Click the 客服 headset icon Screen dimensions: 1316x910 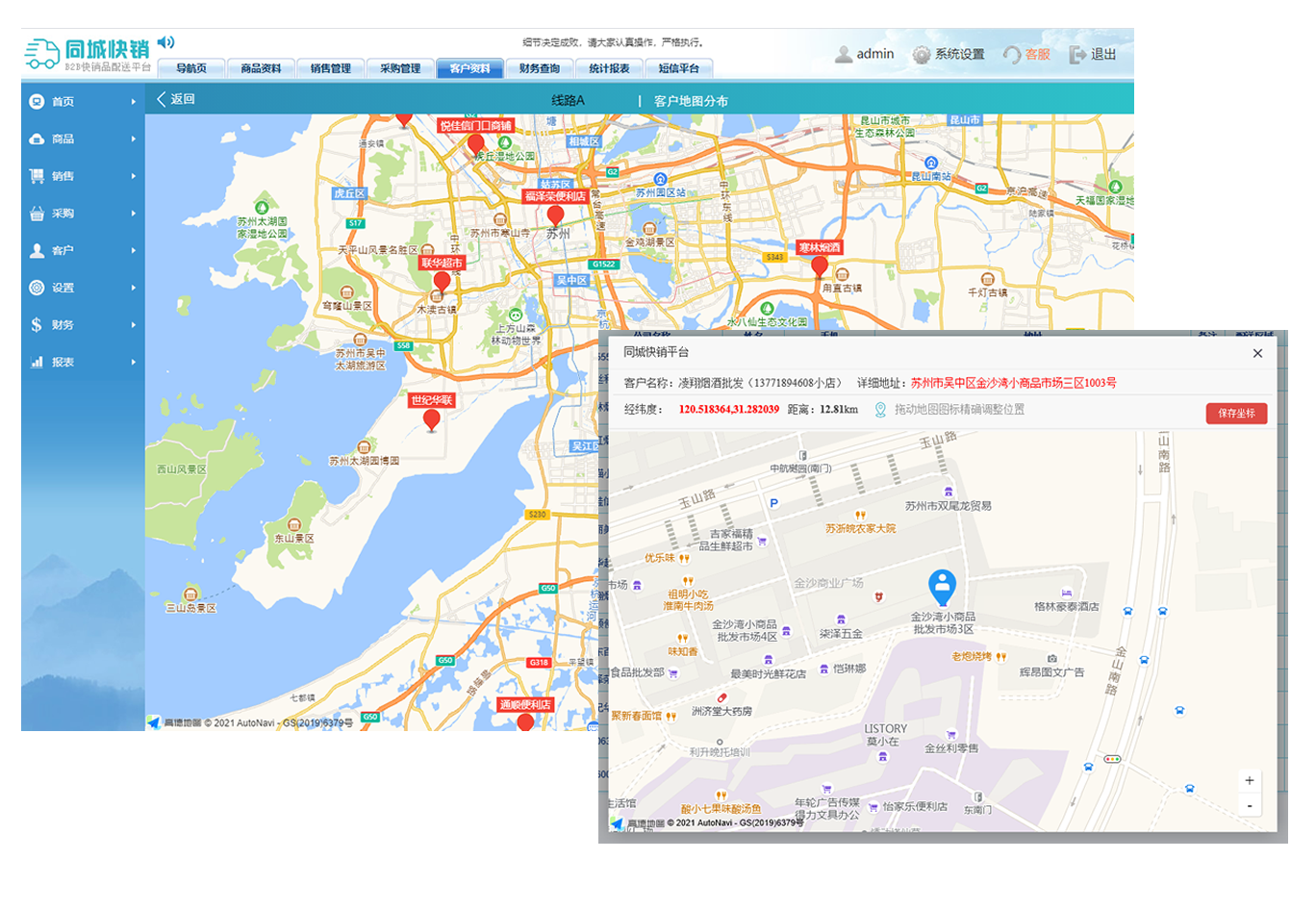click(x=1012, y=55)
